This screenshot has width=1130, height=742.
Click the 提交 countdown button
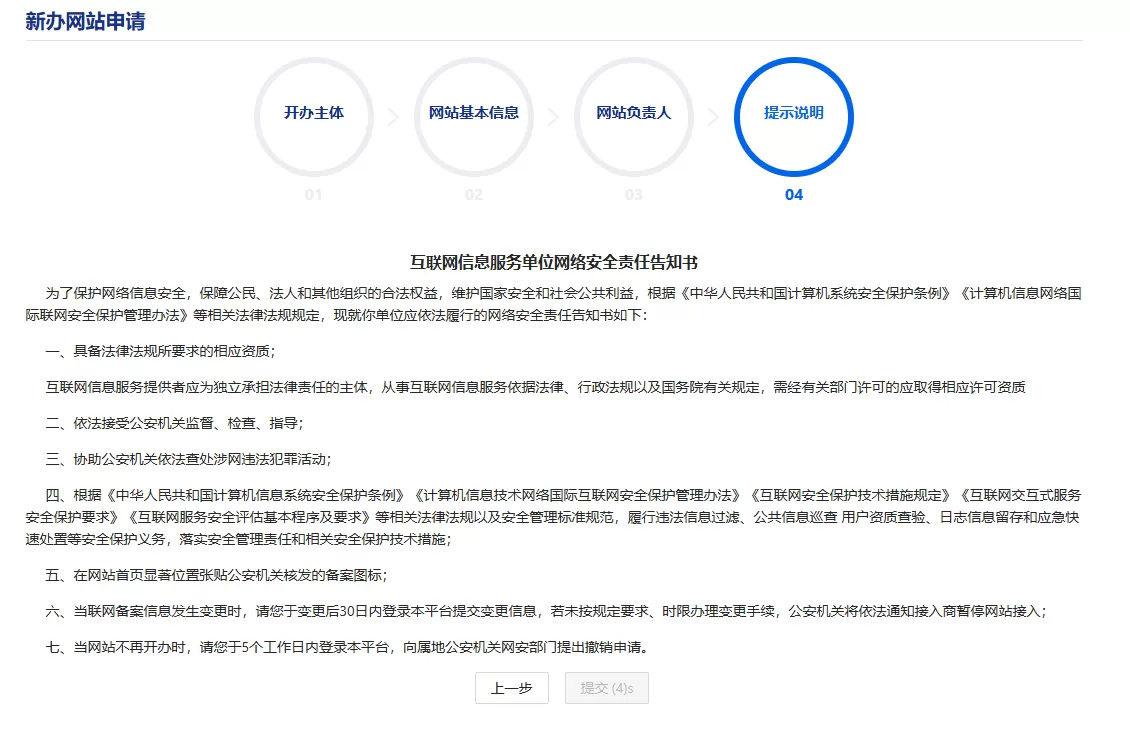tap(606, 688)
